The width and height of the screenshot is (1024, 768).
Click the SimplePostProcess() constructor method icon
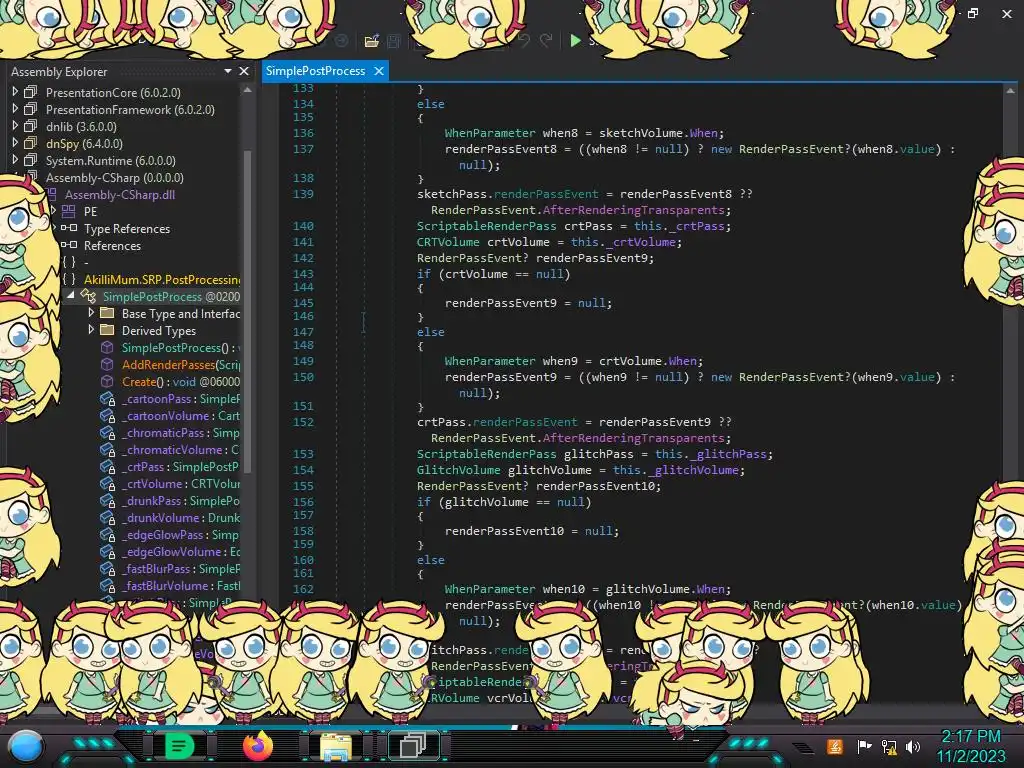click(107, 347)
